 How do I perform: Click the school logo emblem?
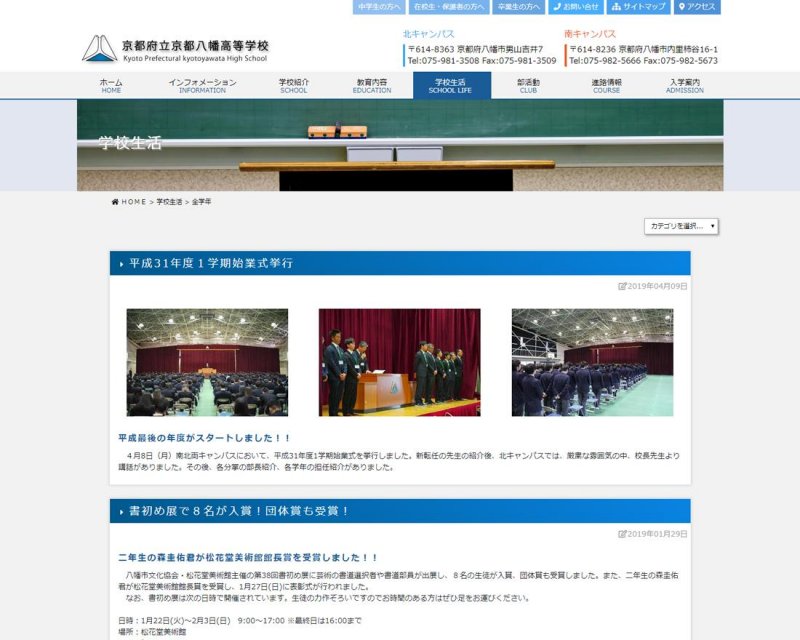(98, 49)
